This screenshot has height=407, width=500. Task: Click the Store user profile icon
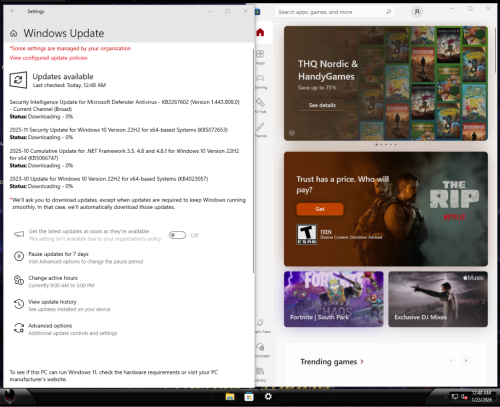click(417, 12)
